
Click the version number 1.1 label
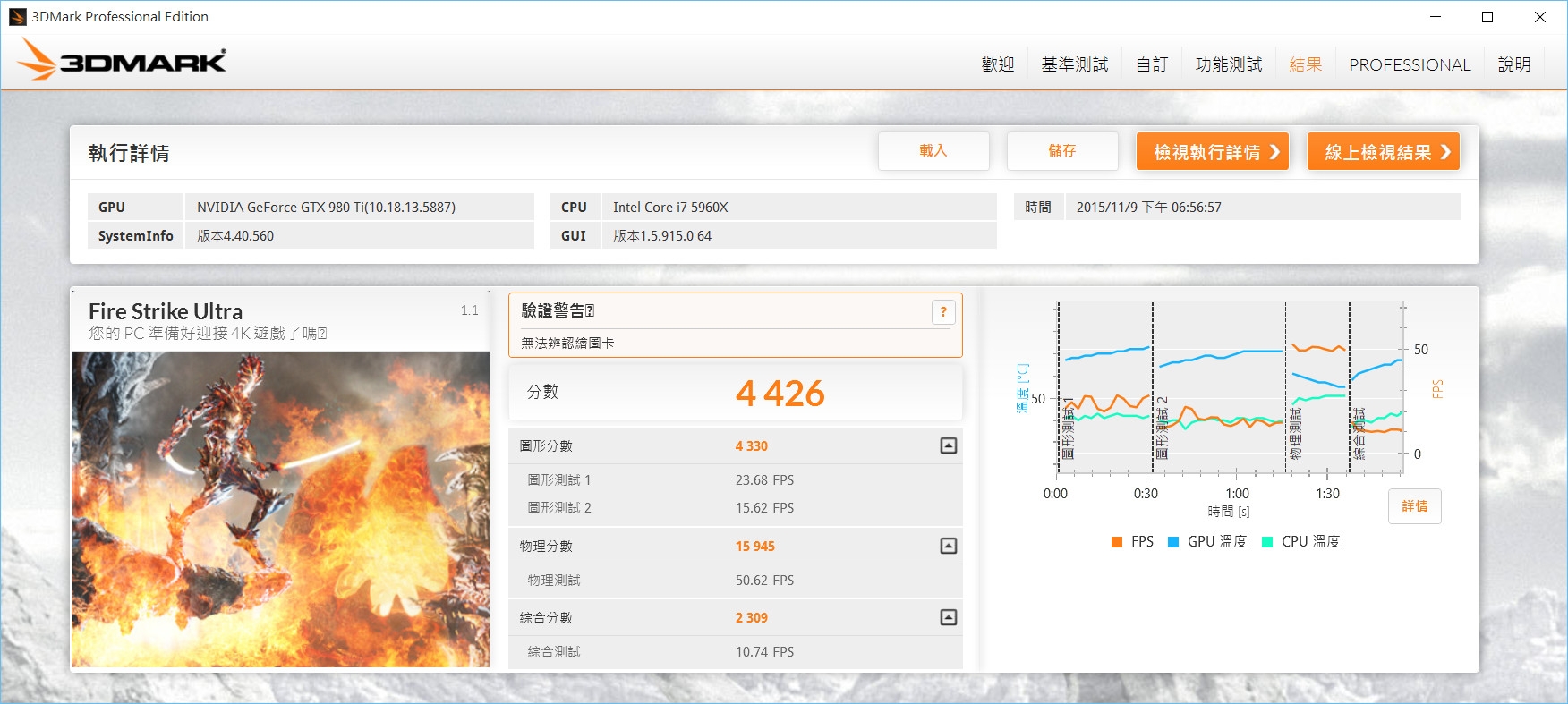point(470,310)
